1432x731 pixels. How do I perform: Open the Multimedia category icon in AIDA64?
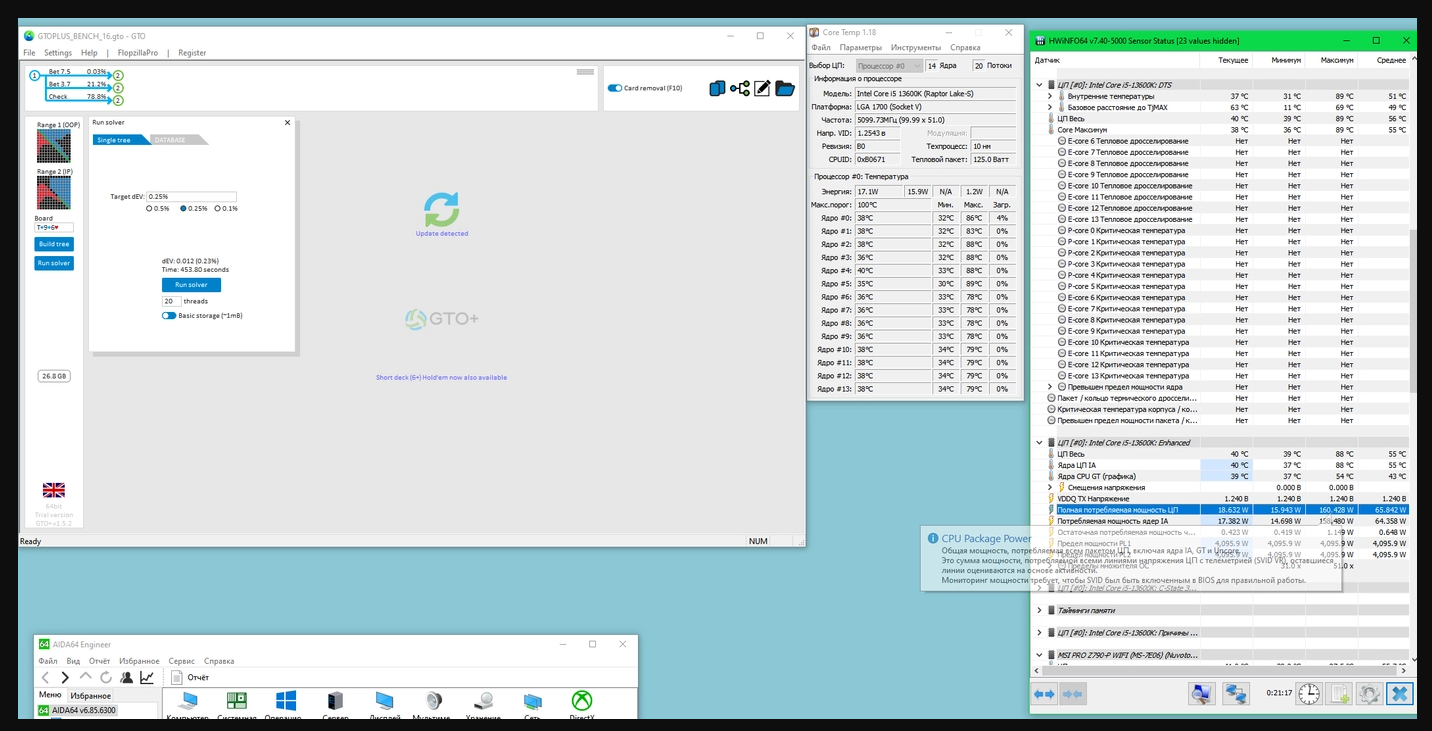pos(433,702)
